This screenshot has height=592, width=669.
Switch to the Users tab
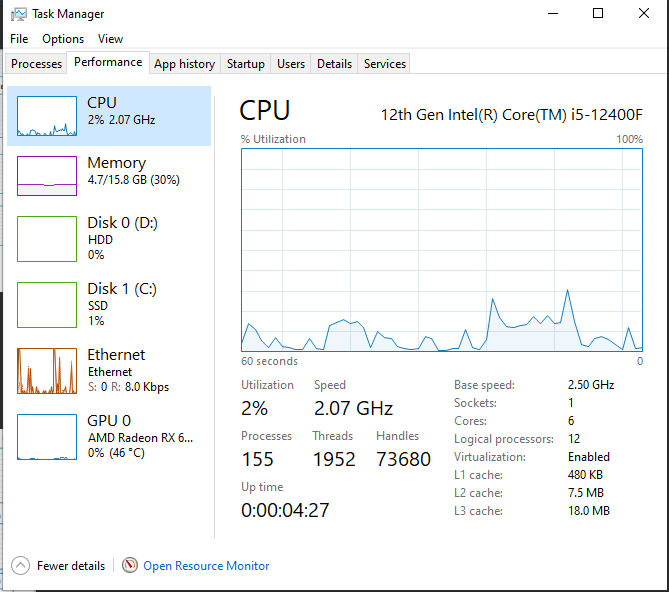coord(291,64)
